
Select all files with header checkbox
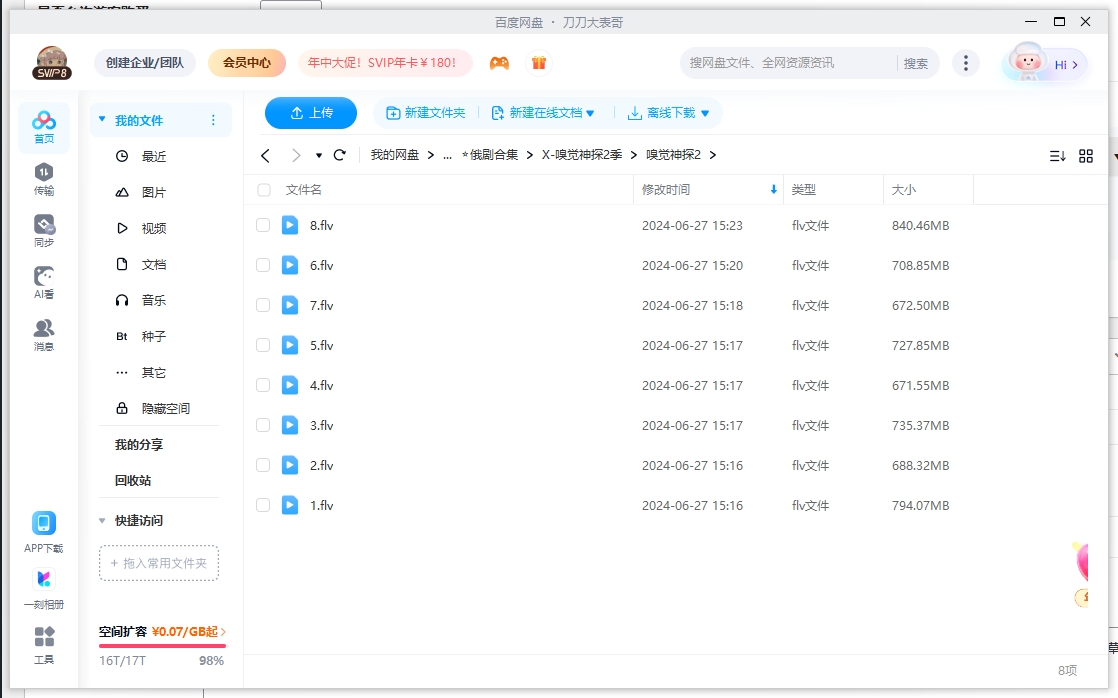[x=263, y=189]
